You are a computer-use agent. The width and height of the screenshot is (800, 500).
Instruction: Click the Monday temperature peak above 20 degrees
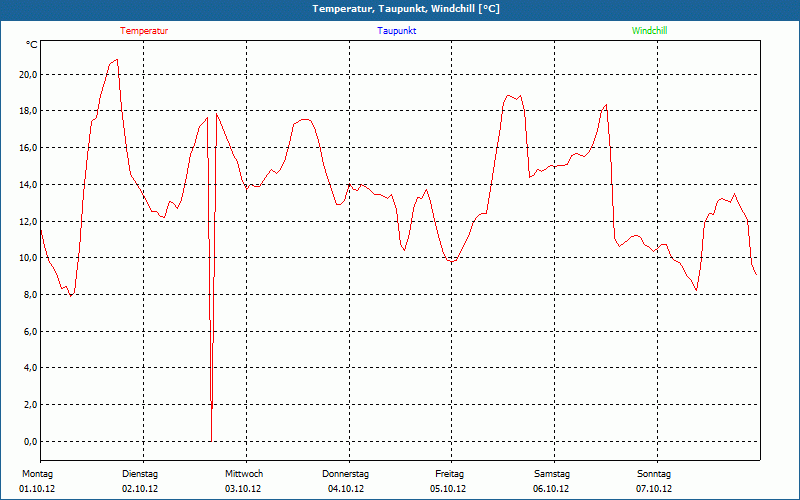(x=117, y=60)
